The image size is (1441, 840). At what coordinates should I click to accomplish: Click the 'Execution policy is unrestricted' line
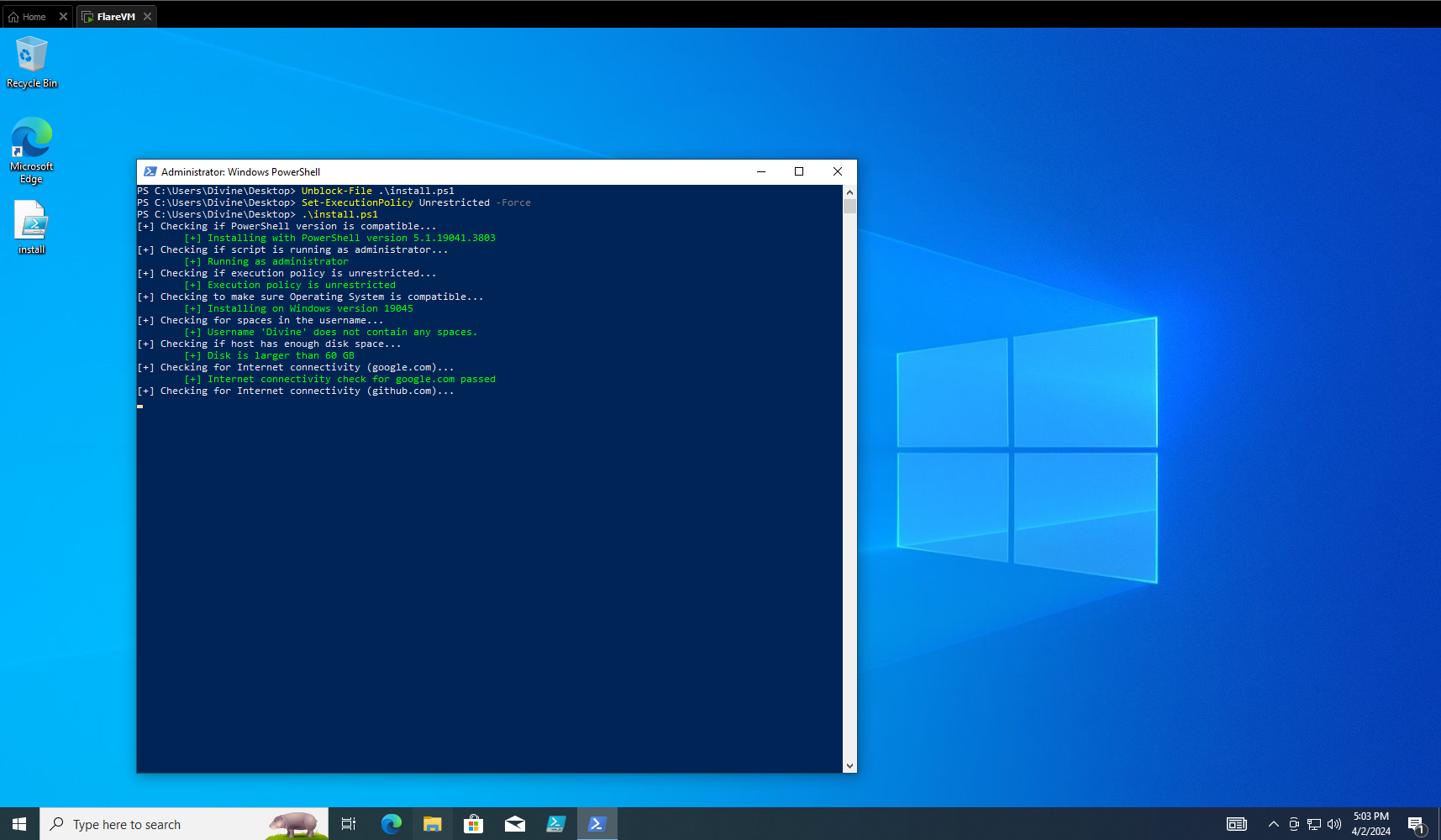point(290,285)
